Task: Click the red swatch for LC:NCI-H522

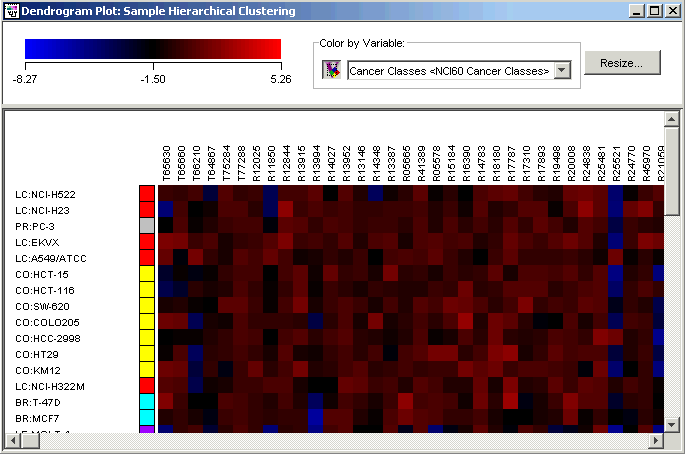Action: click(147, 194)
